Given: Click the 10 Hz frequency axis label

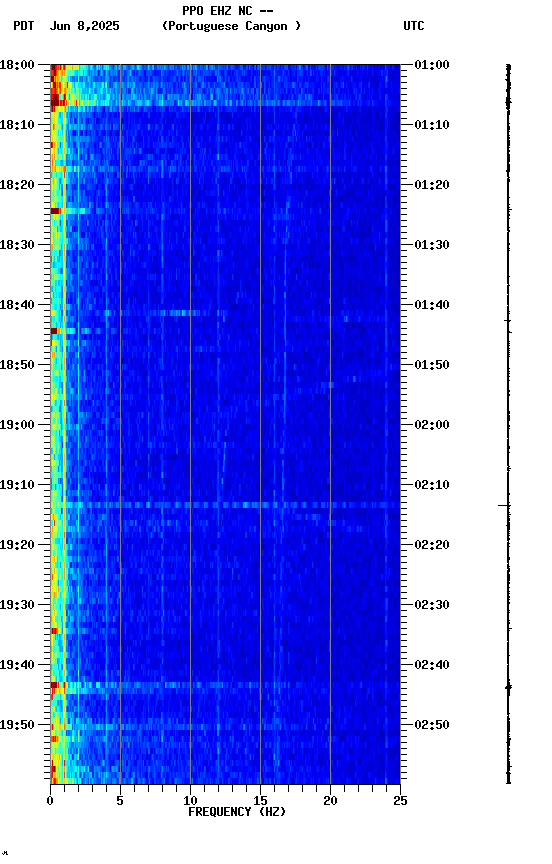Looking at the screenshot, I should point(190,801).
